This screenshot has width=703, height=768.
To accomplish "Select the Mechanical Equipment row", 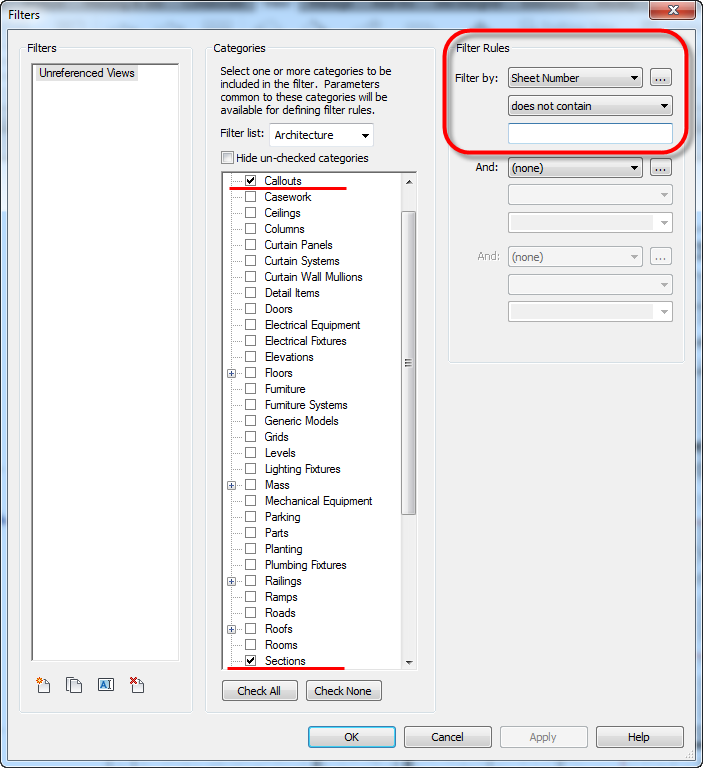I will (318, 501).
